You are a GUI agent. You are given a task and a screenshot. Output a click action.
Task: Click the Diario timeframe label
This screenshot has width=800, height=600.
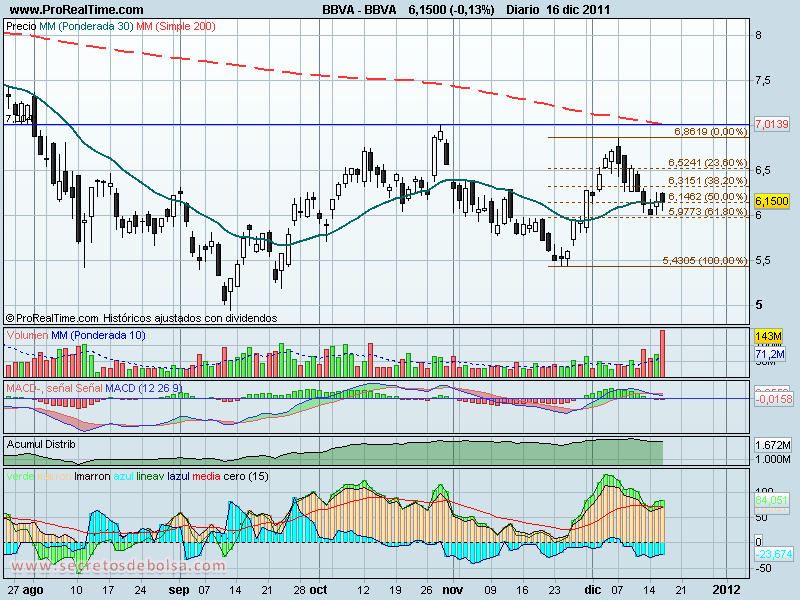[522, 9]
